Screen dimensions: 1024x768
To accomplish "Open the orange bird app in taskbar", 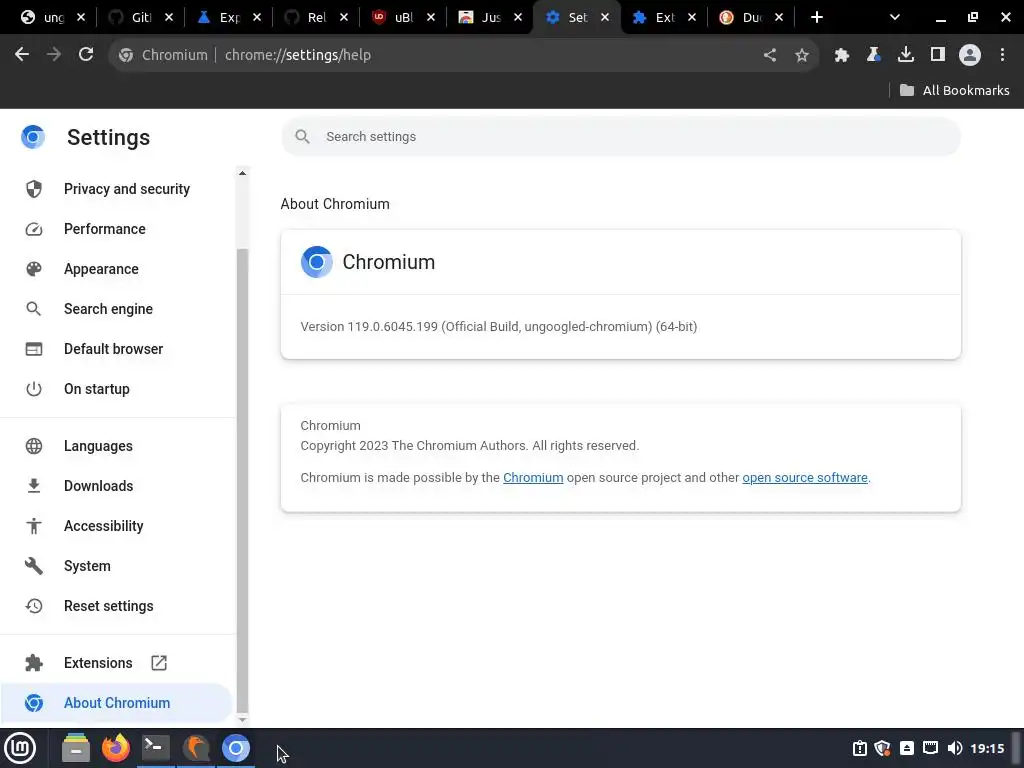I will (196, 748).
